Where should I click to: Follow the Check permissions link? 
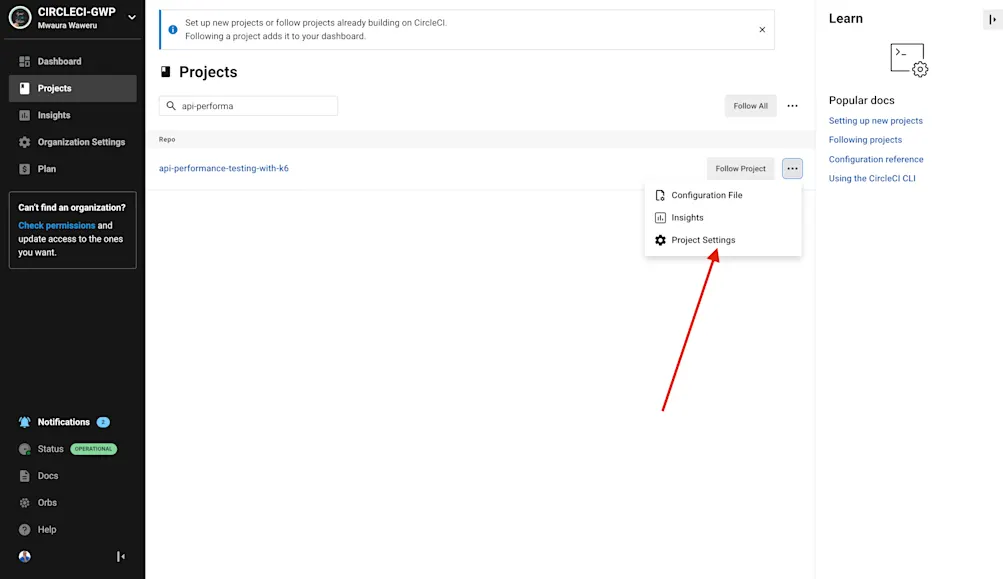(56, 225)
